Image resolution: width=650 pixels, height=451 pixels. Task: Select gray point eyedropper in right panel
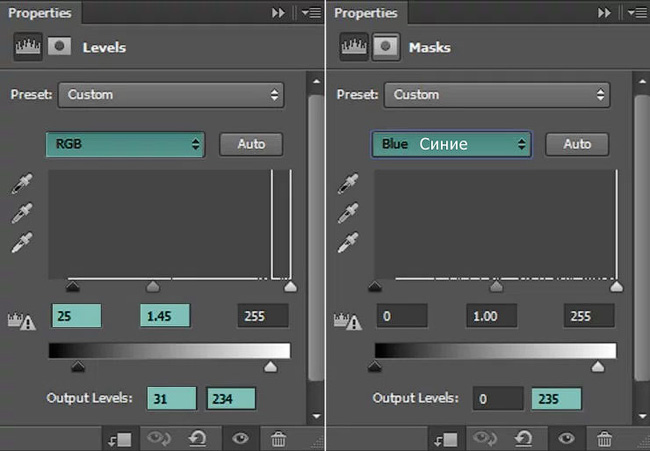tap(347, 213)
